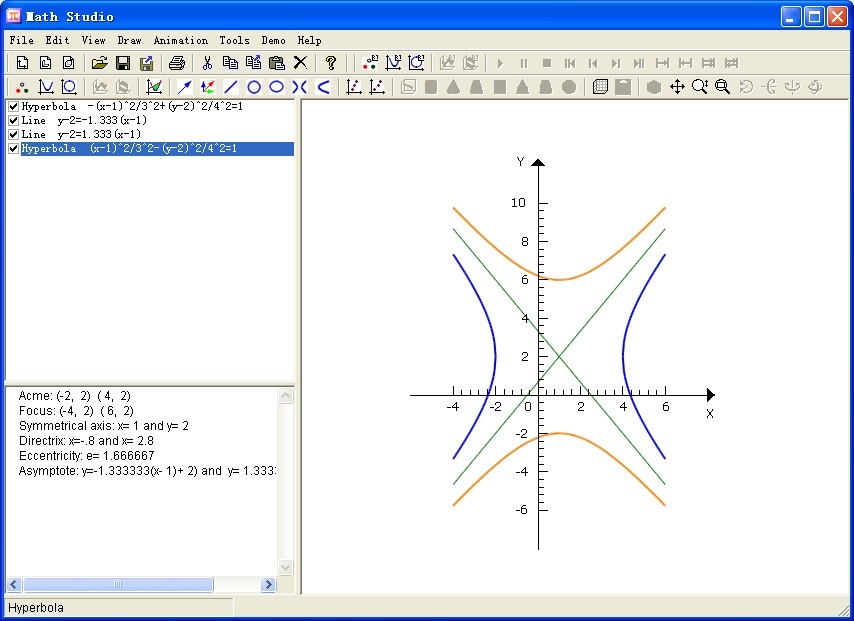Viewport: 854px width, 621px height.
Task: Click the Save floppy disk icon
Action: 123,63
